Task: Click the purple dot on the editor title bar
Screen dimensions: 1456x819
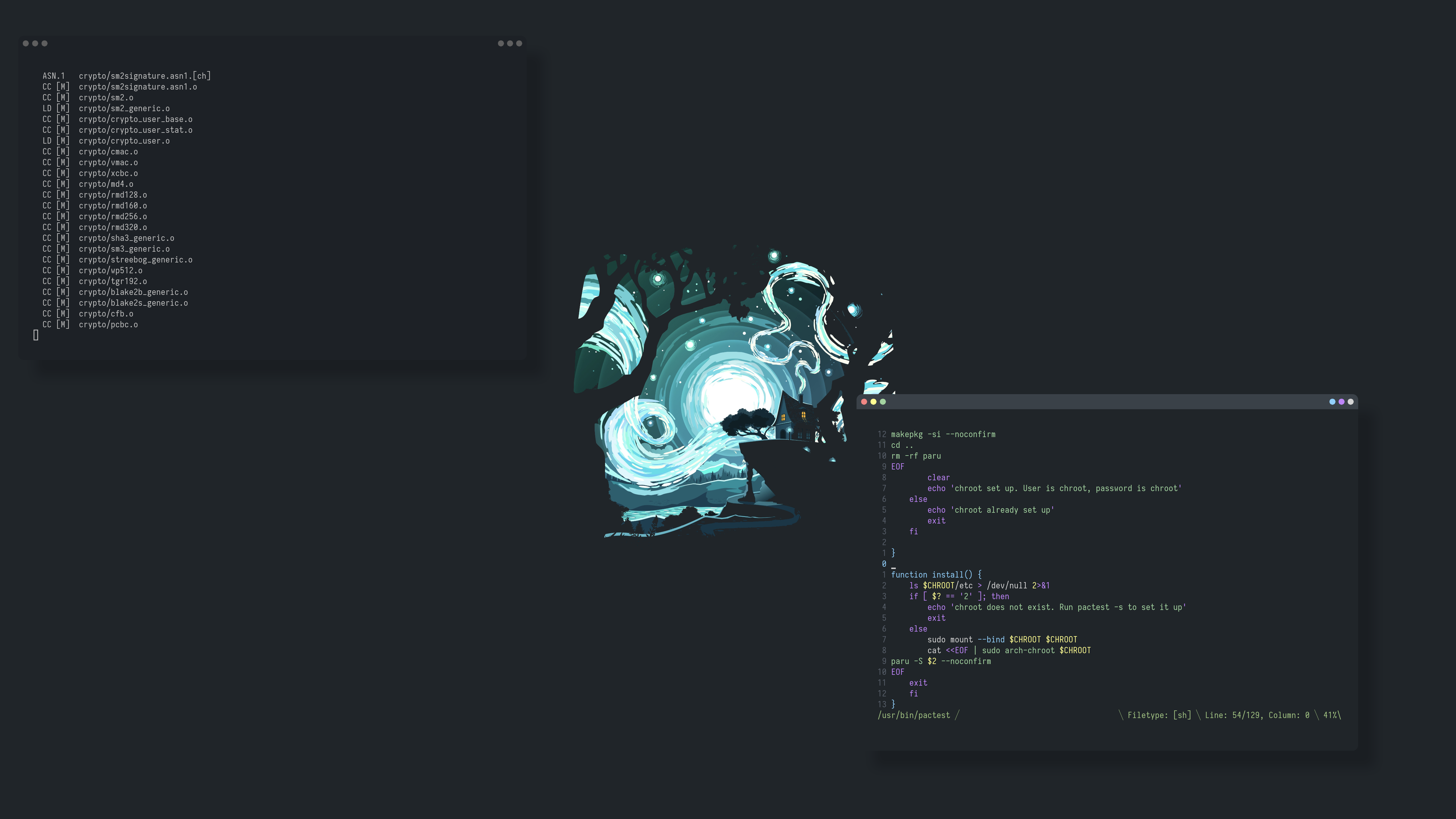Action: tap(1342, 402)
